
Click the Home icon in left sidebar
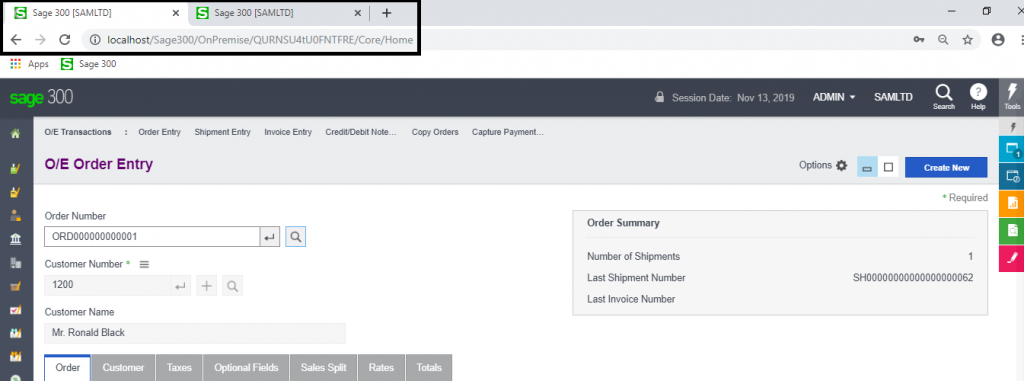click(x=16, y=133)
